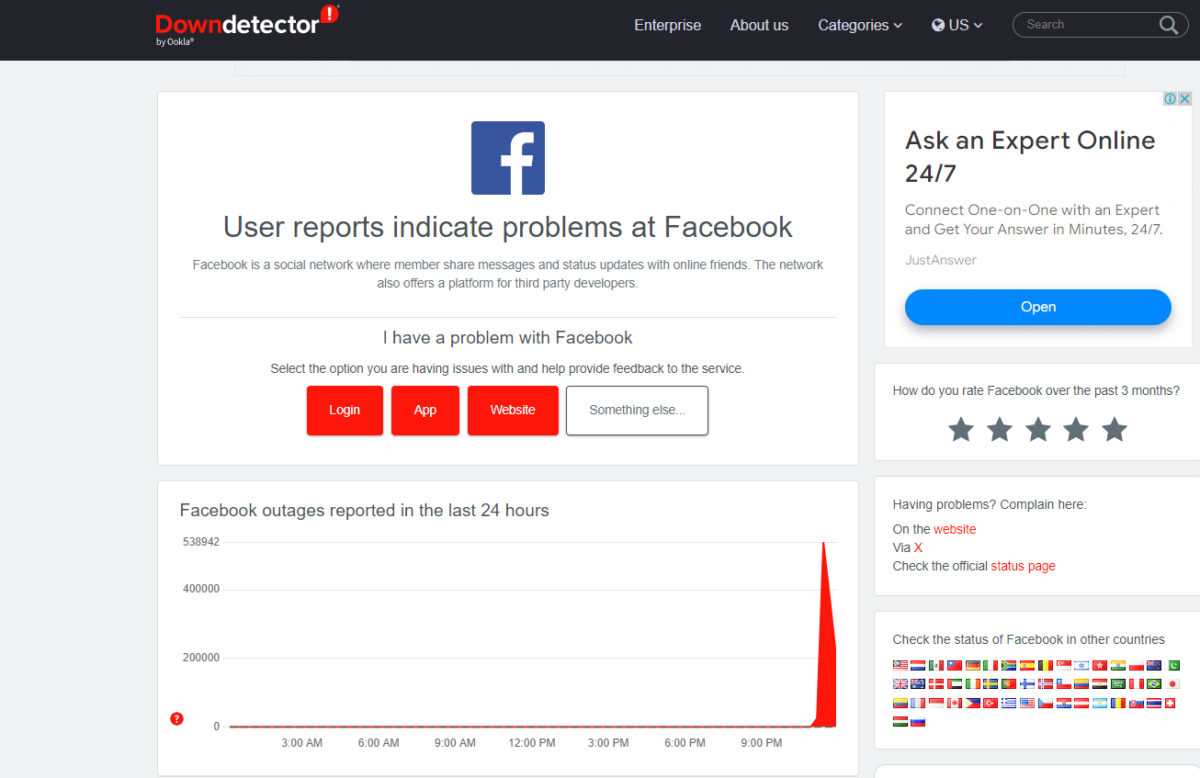Select the Canada flag
This screenshot has height=778, width=1200.
pyautogui.click(x=954, y=703)
